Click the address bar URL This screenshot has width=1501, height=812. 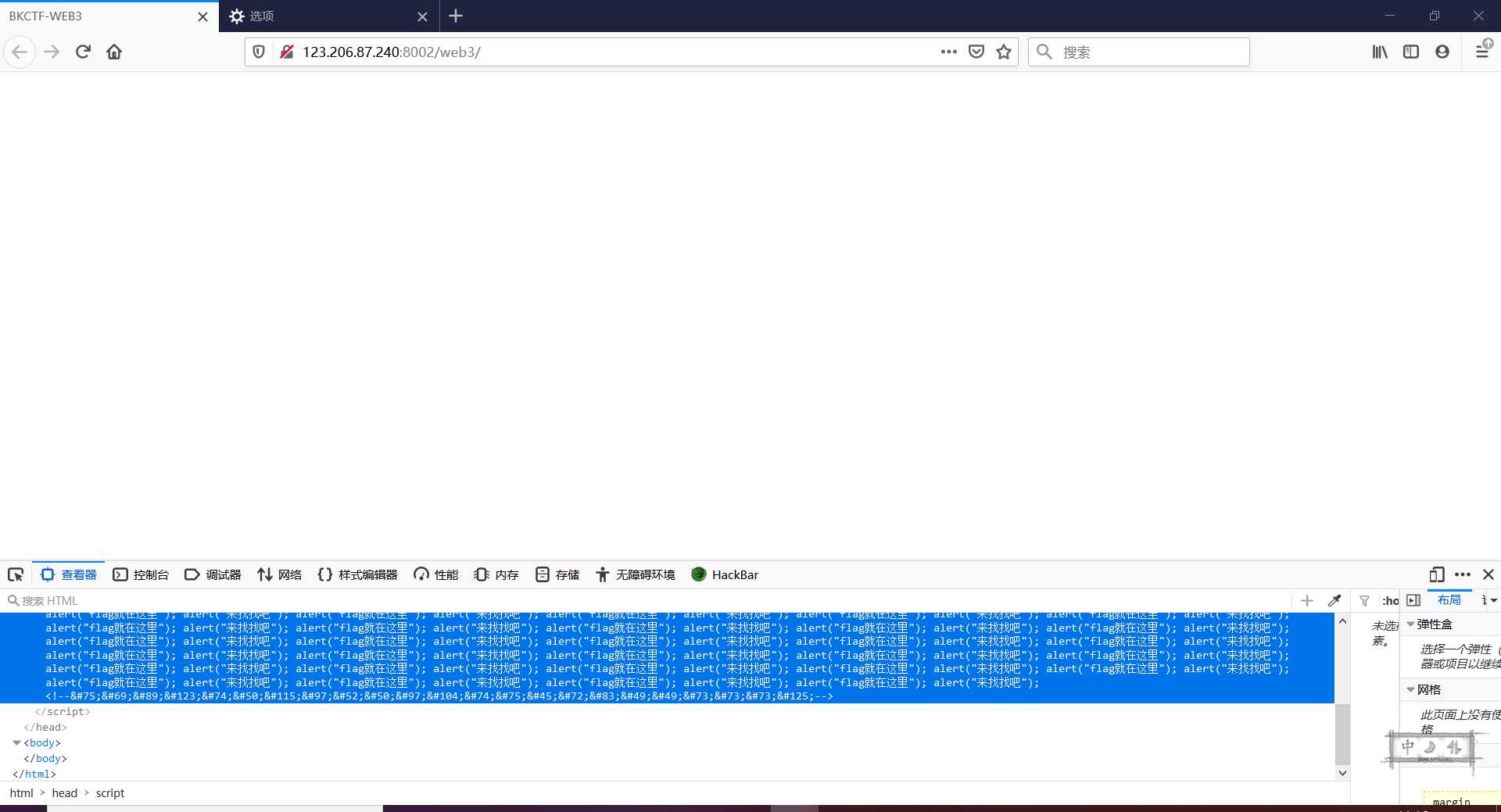tap(391, 52)
